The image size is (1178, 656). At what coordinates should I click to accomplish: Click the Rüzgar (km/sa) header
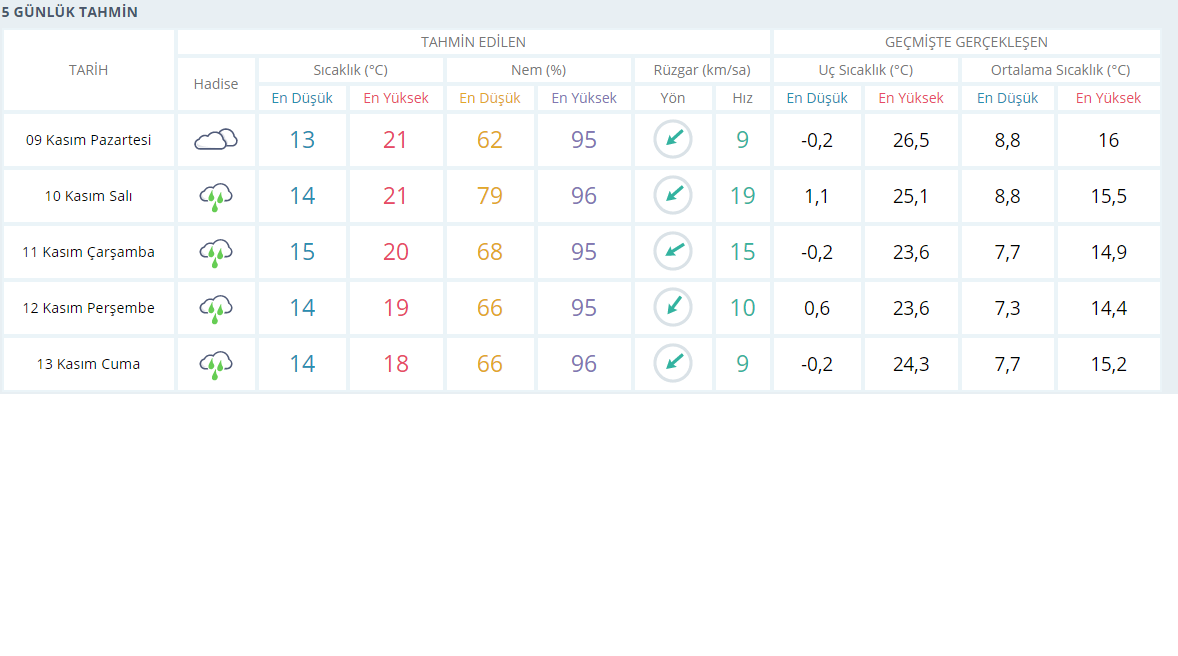coord(701,70)
